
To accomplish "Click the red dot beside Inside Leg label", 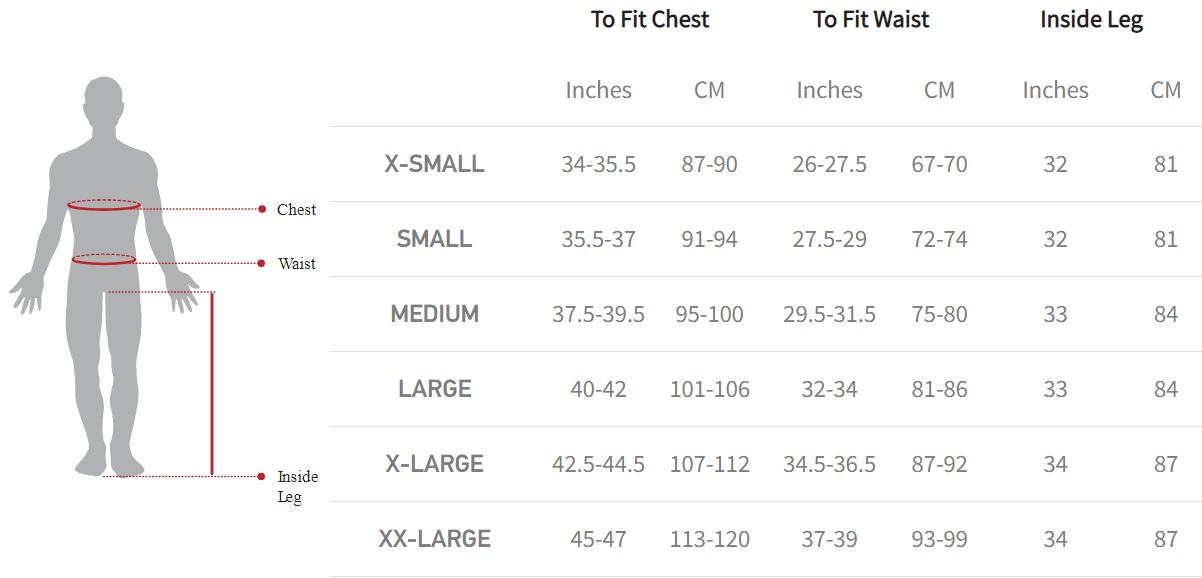I will point(262,476).
